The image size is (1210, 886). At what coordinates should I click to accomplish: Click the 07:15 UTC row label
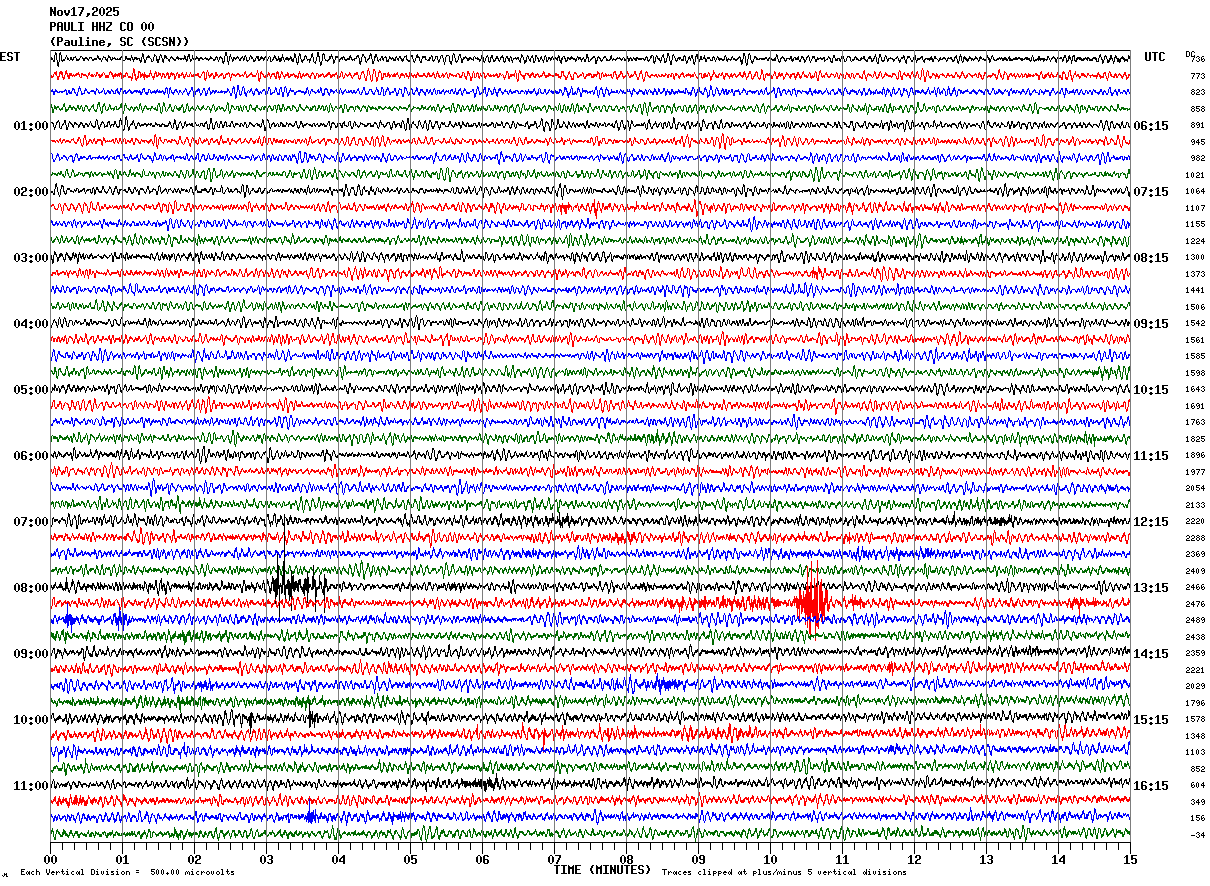point(1151,192)
